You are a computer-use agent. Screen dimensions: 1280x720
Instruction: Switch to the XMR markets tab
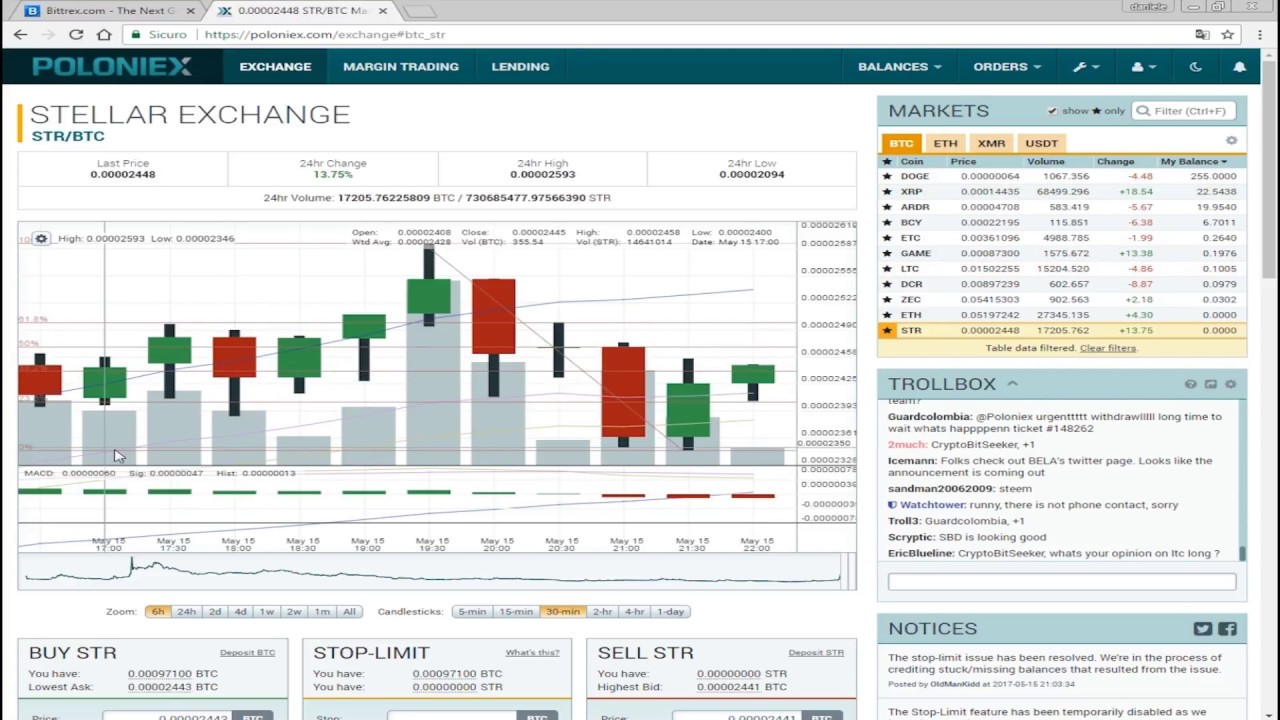(x=991, y=143)
